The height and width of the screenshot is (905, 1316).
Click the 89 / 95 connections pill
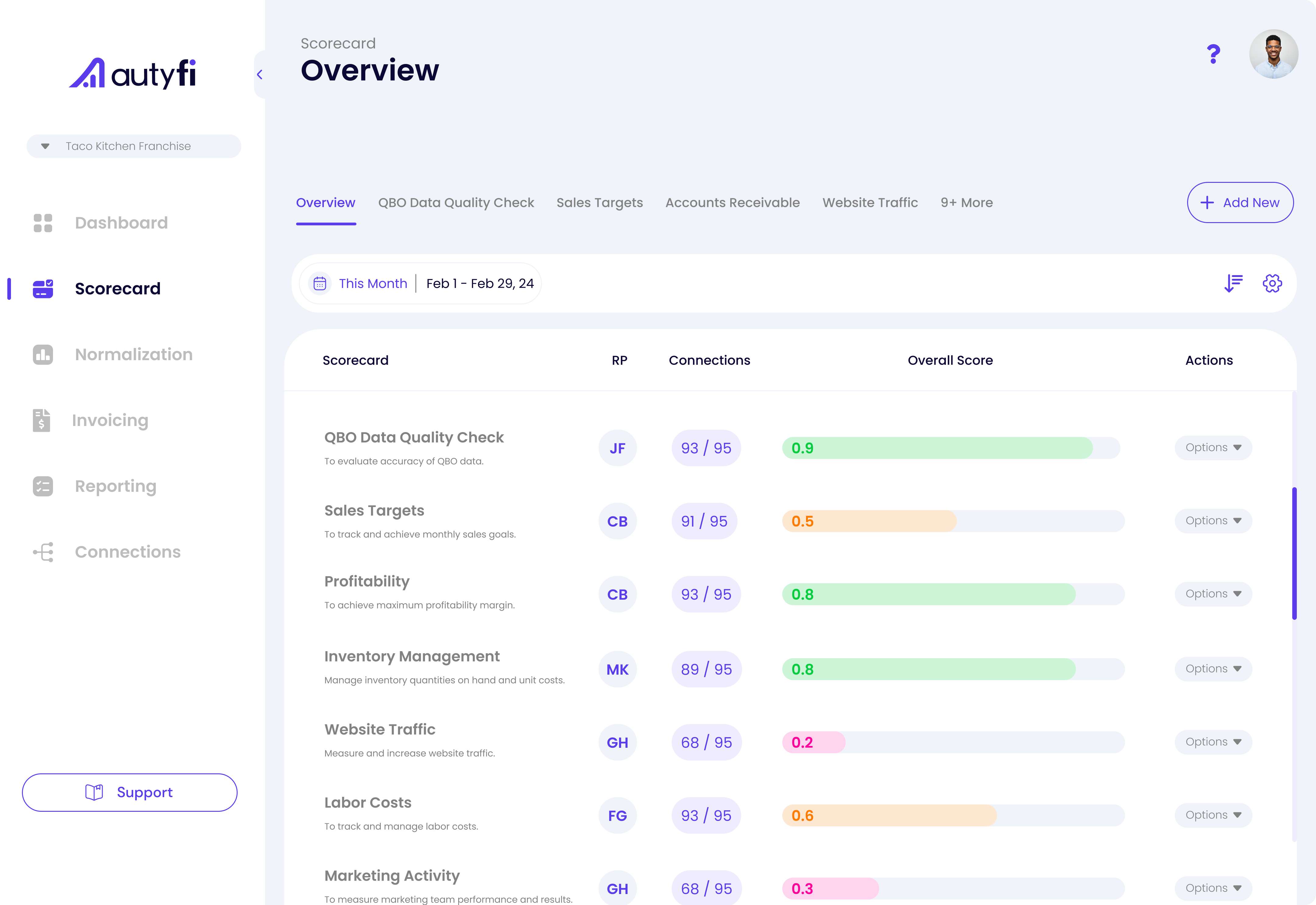pos(707,669)
